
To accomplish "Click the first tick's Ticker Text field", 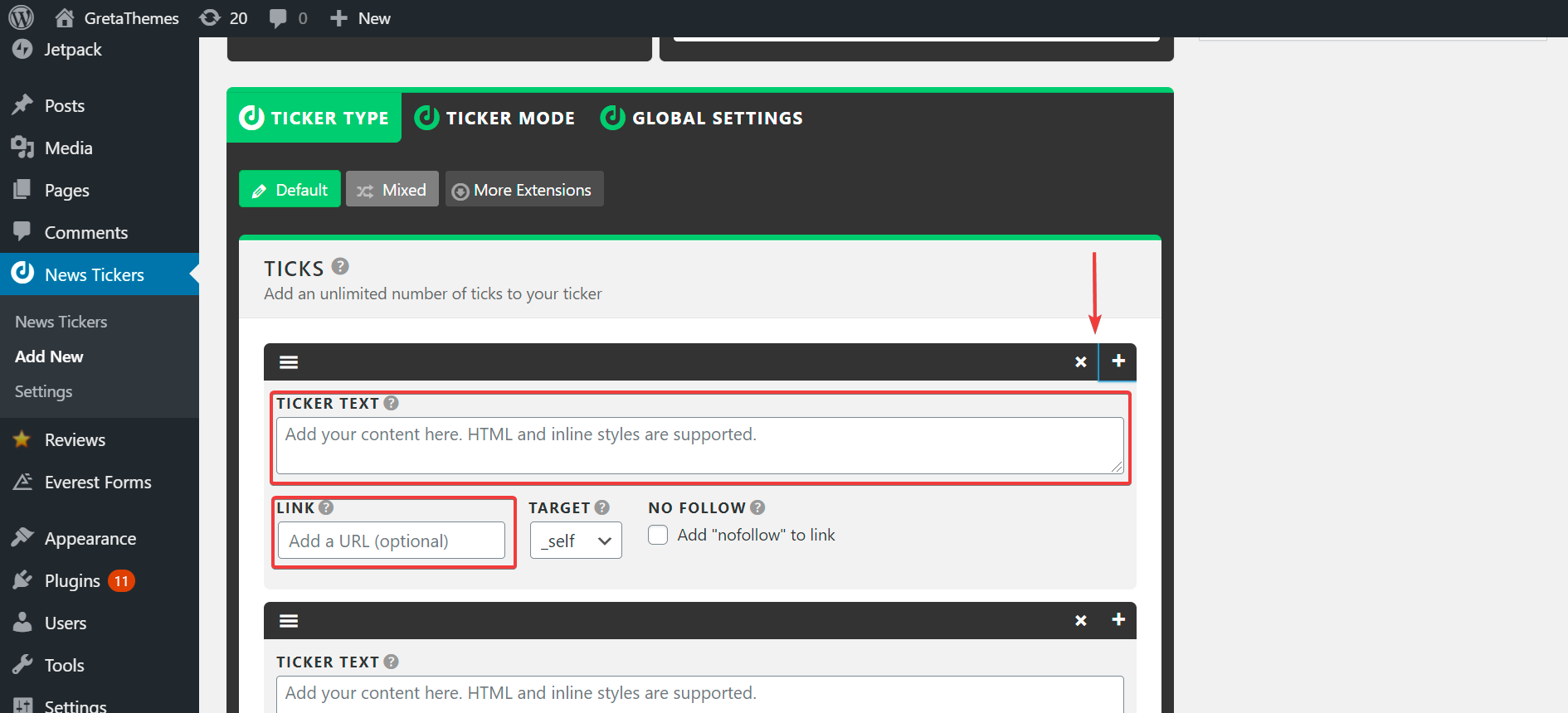I will (700, 446).
